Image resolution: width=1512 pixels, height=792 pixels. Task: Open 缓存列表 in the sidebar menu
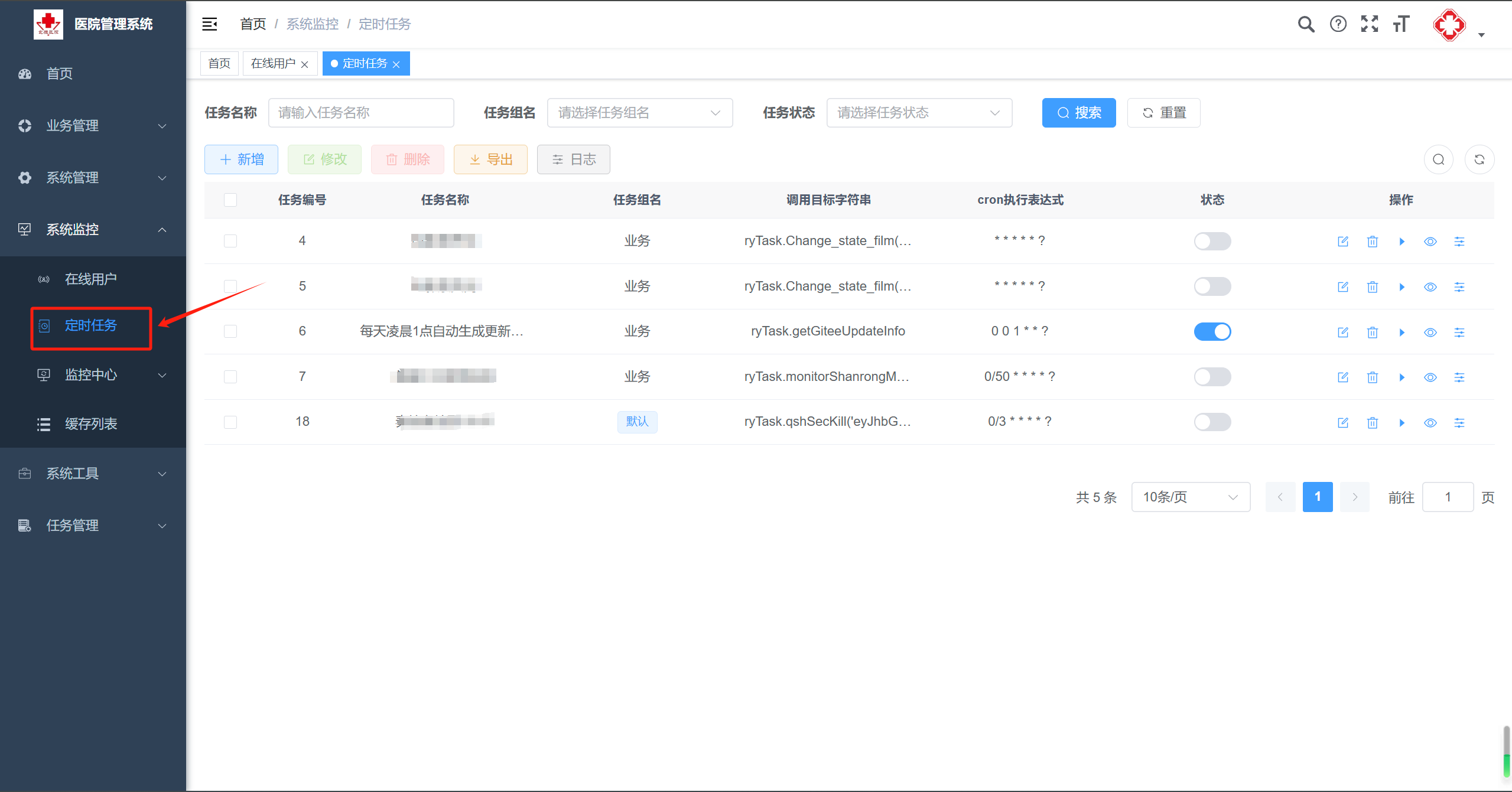pos(91,424)
